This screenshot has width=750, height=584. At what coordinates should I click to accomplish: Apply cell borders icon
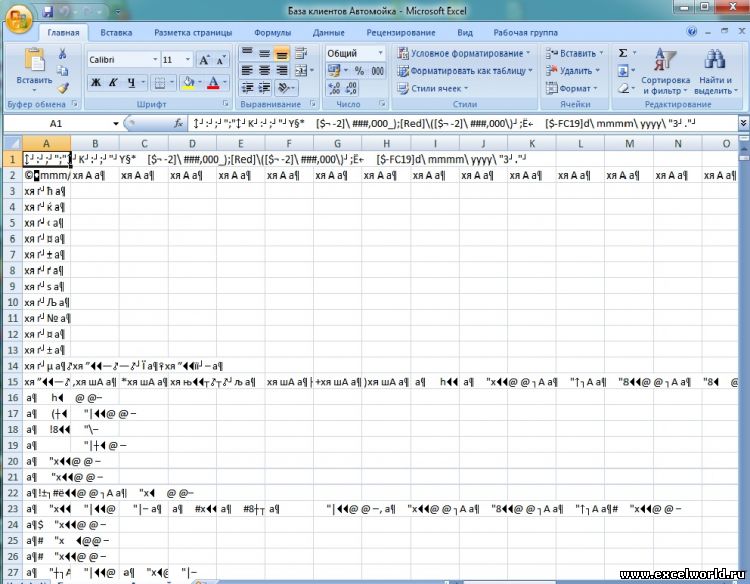[x=159, y=83]
